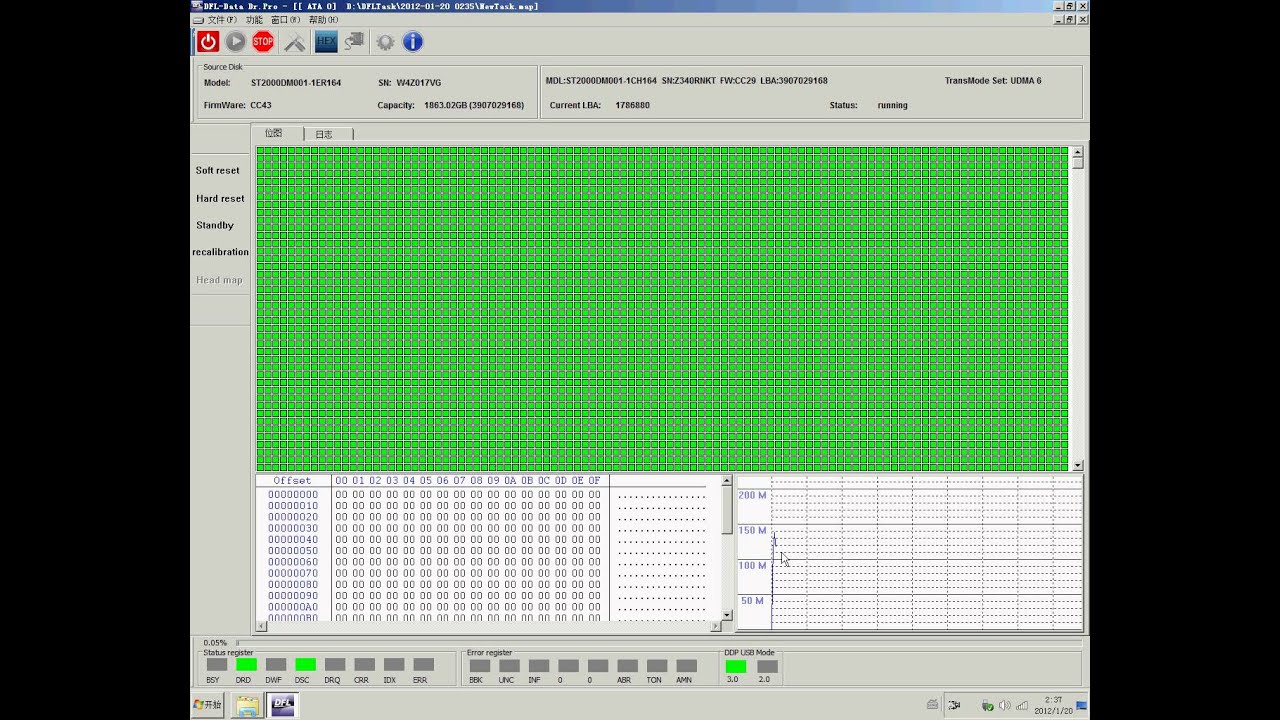Image resolution: width=1280 pixels, height=720 pixels.
Task: Click the Status value running
Action: [892, 105]
